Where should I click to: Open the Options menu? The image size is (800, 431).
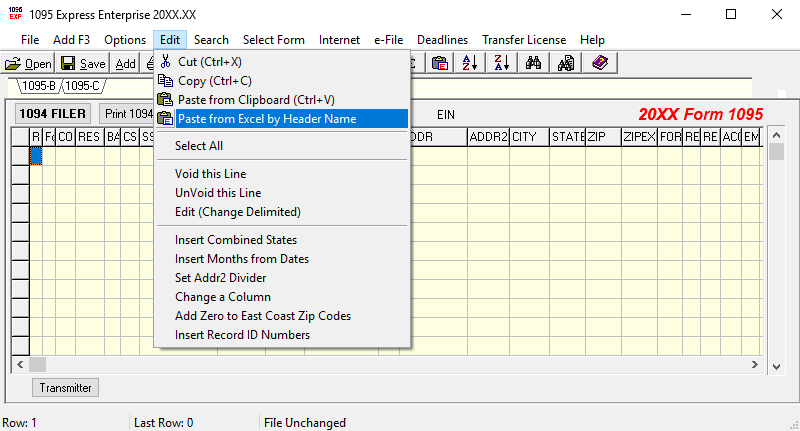coord(125,40)
